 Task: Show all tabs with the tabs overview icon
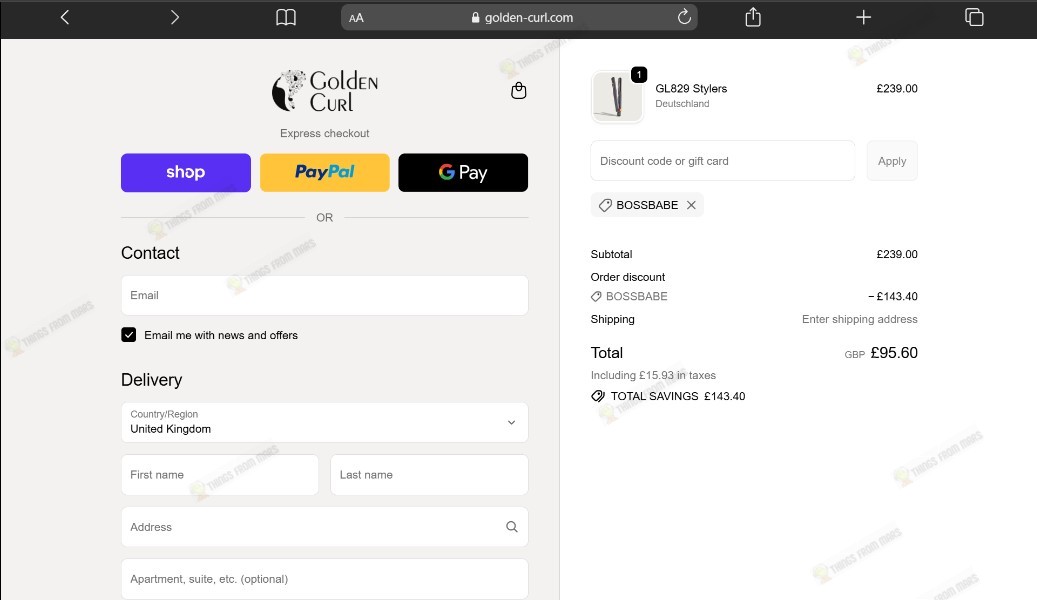(x=974, y=17)
